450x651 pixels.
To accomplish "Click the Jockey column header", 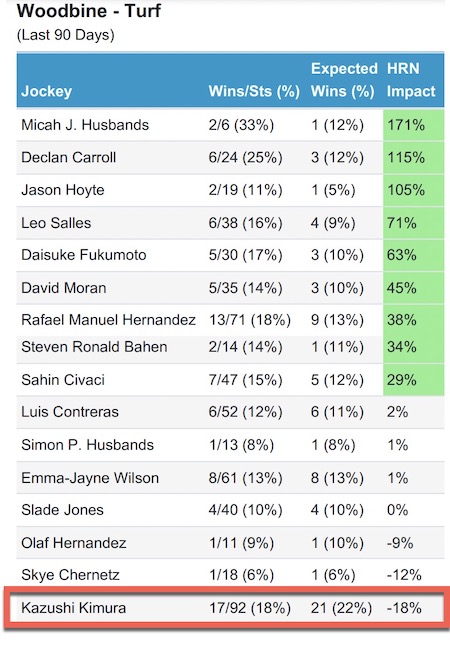I will (x=46, y=91).
